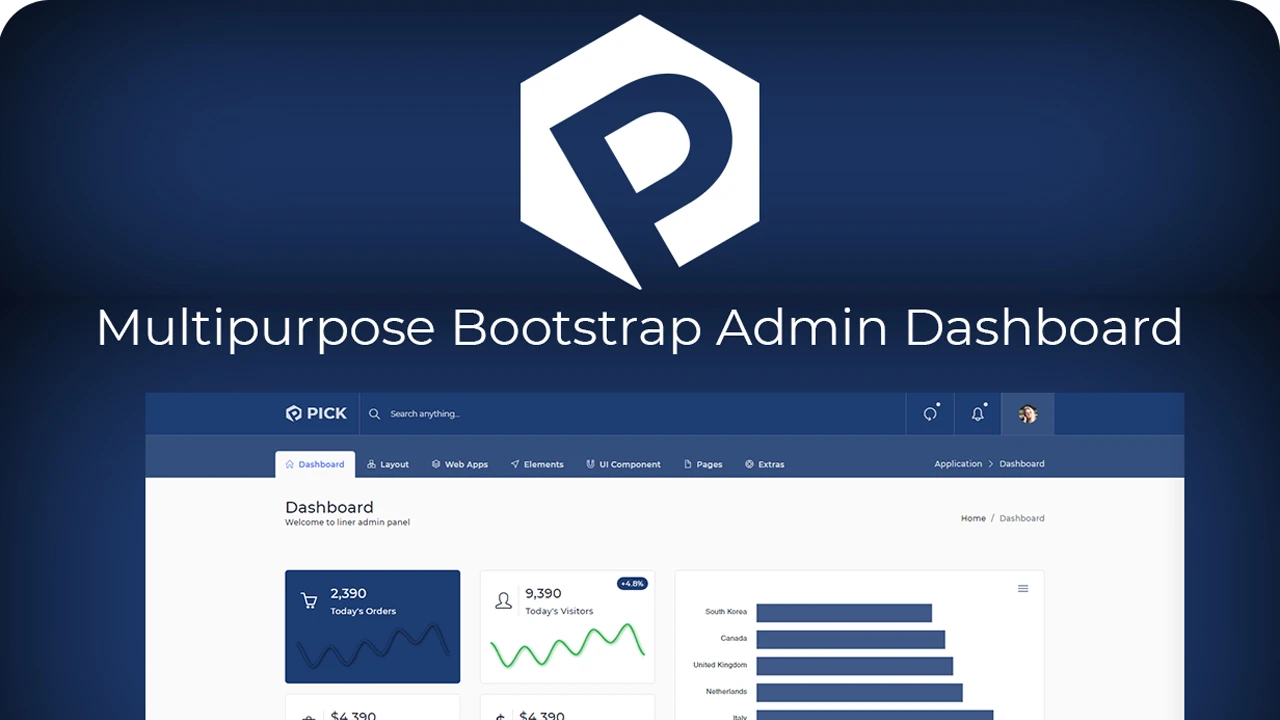Click the green visitors sparkline chart

567,646
